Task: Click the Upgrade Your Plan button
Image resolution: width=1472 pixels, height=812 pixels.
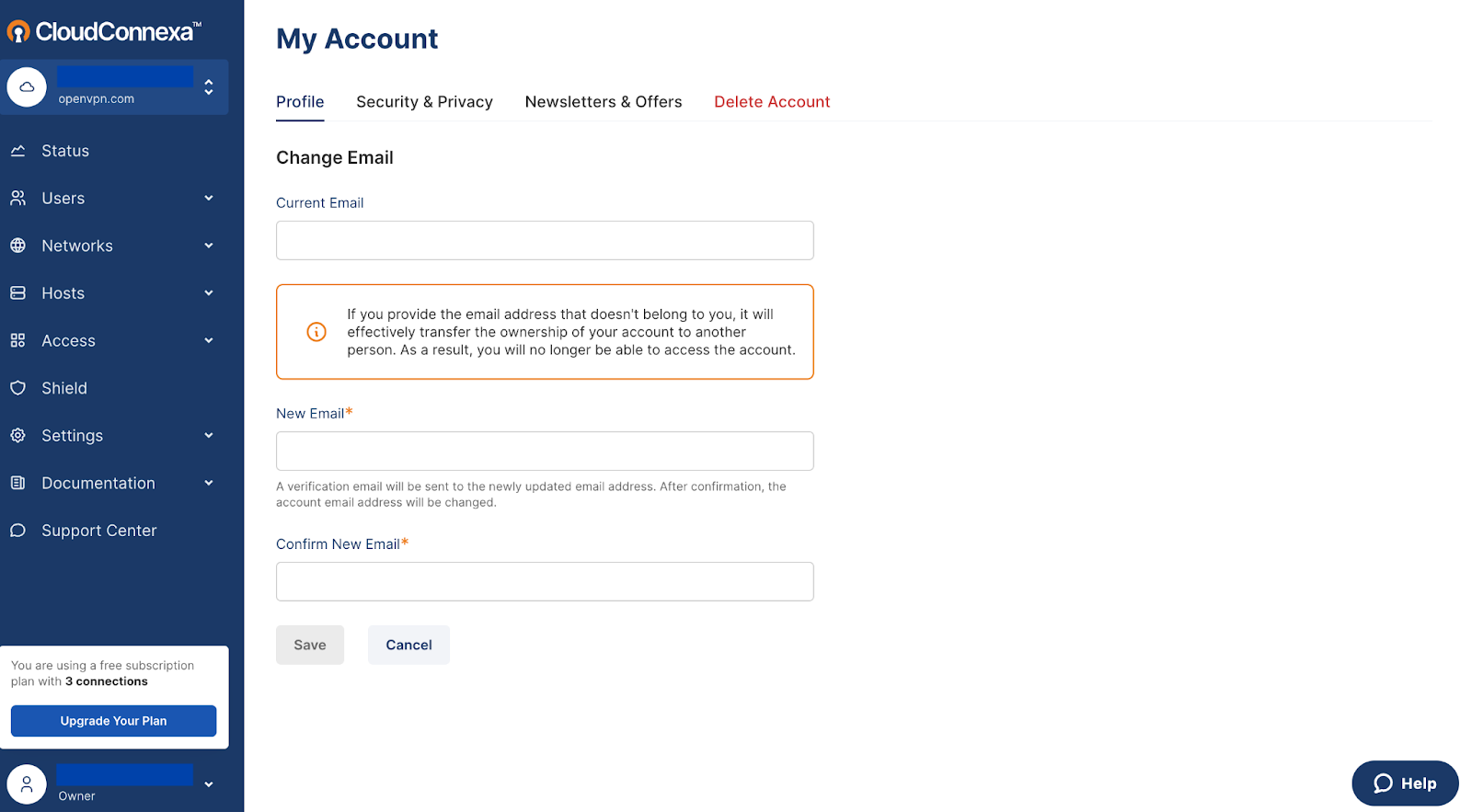Action: point(114,721)
